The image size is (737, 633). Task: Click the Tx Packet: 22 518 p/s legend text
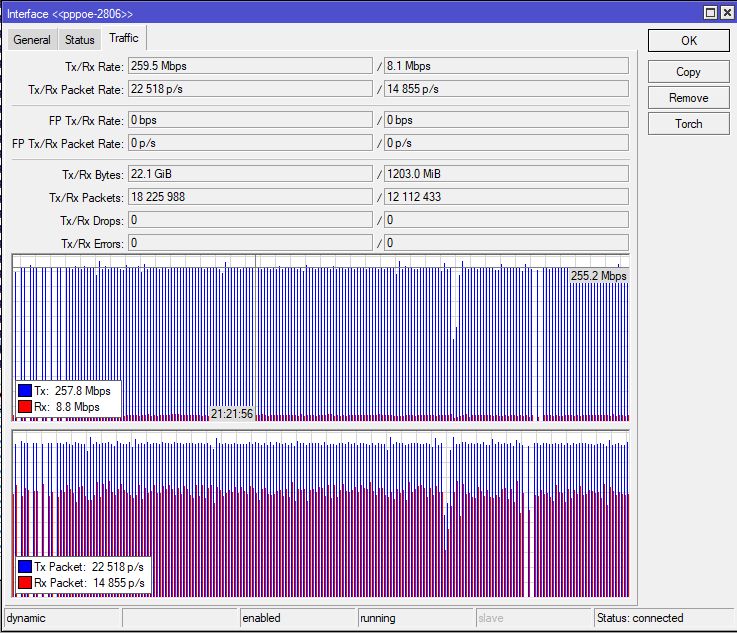tap(89, 567)
